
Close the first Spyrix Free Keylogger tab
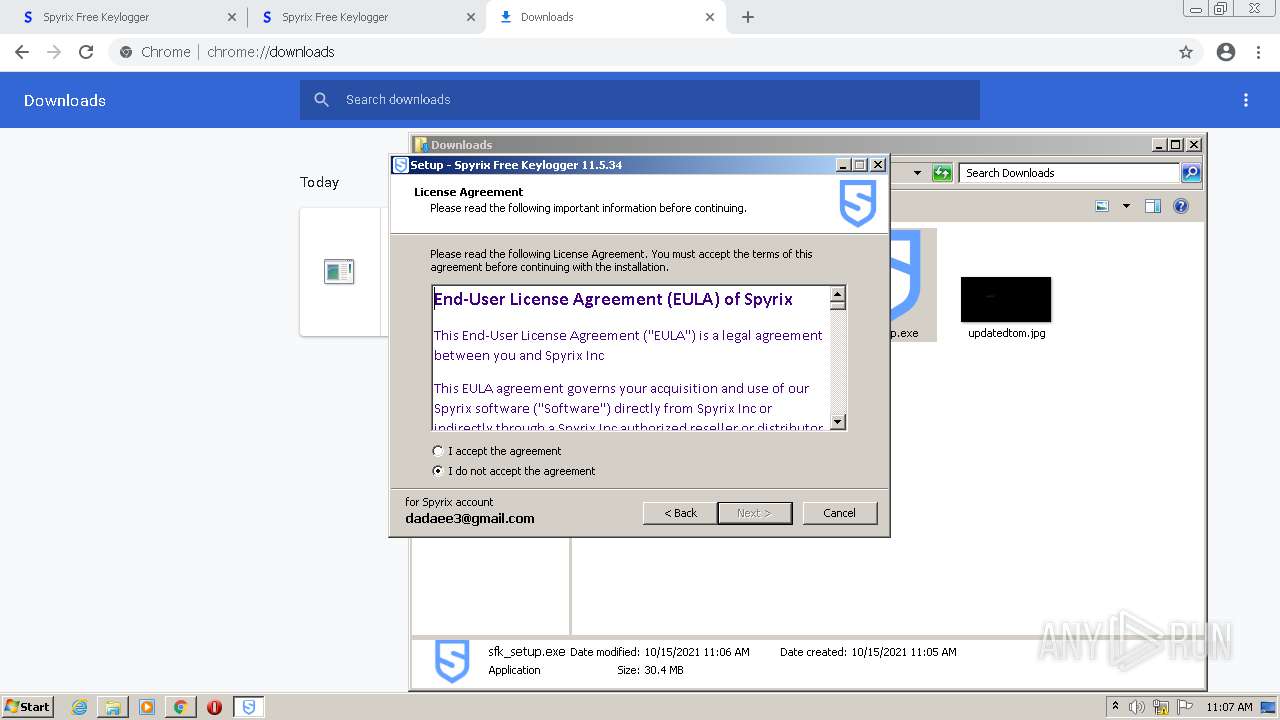tap(232, 17)
